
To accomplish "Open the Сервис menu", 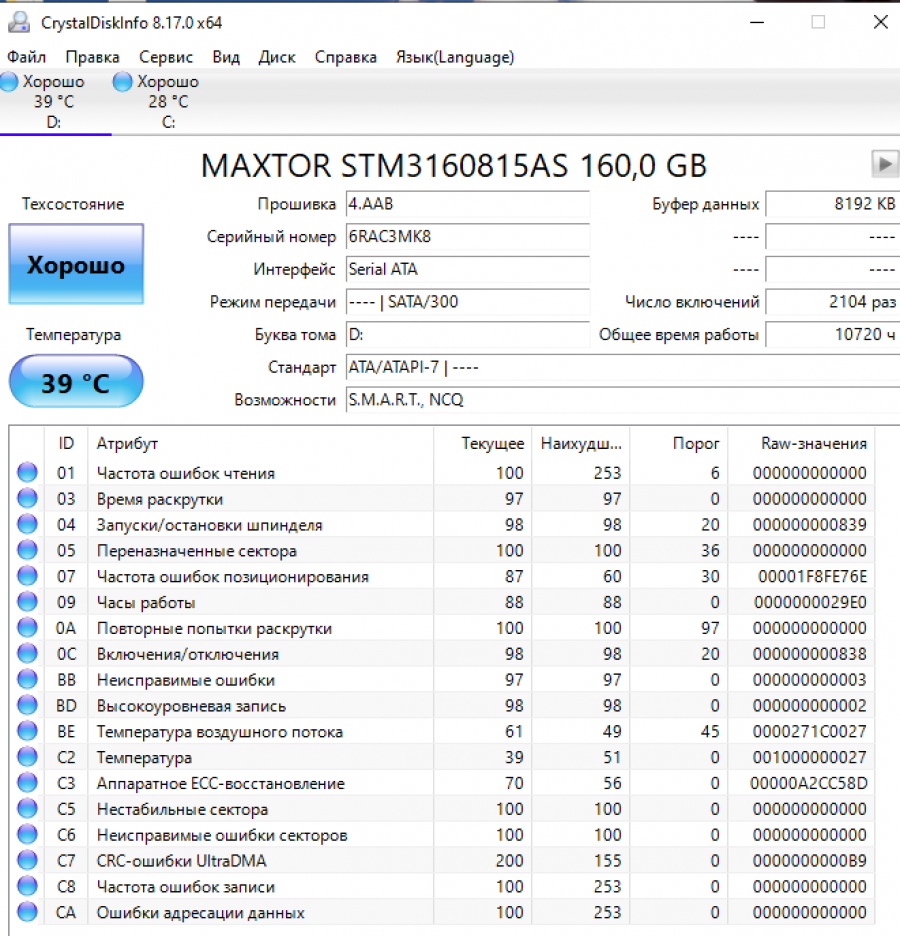I will click(165, 57).
